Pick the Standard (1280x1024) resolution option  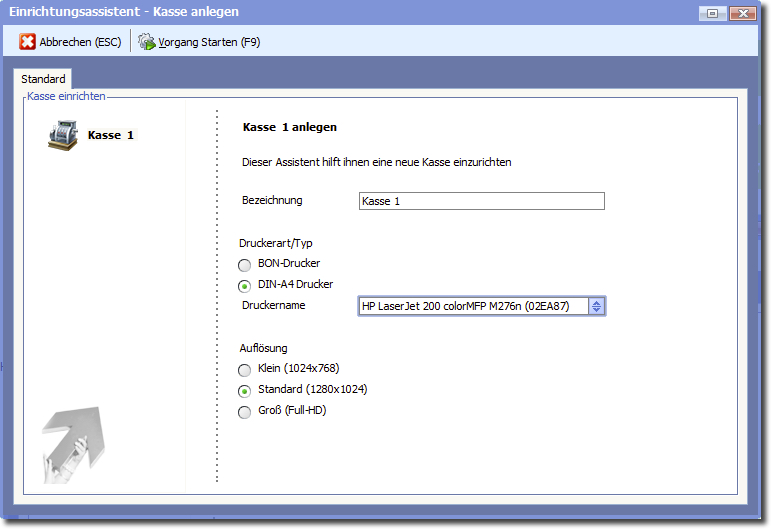click(x=245, y=390)
